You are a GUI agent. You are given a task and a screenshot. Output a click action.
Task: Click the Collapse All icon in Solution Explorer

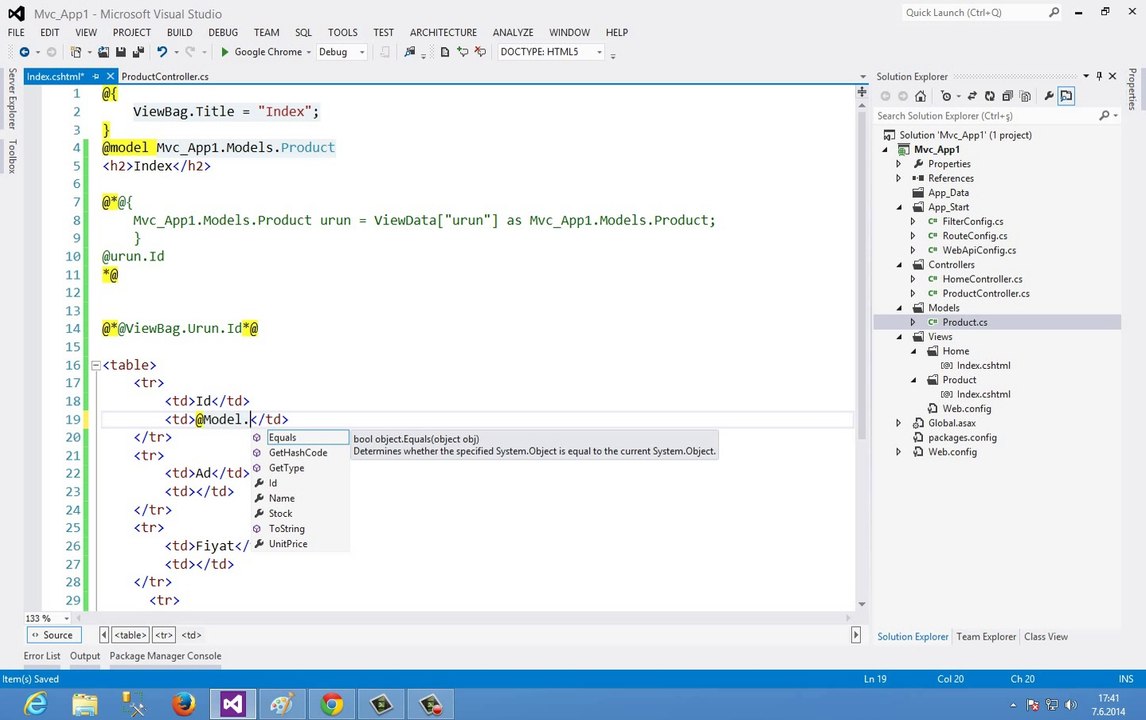(x=1007, y=96)
